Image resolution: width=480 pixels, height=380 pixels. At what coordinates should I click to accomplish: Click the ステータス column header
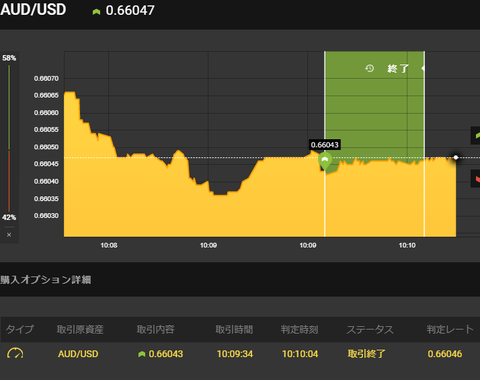pyautogui.click(x=370, y=329)
